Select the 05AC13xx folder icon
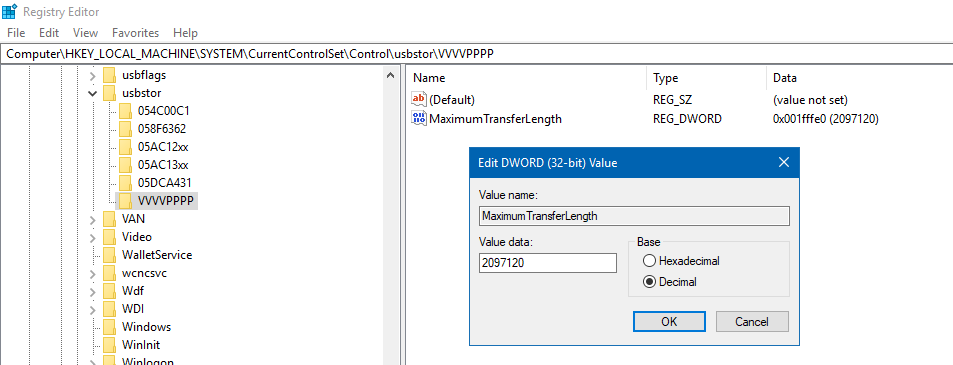 pyautogui.click(x=125, y=165)
